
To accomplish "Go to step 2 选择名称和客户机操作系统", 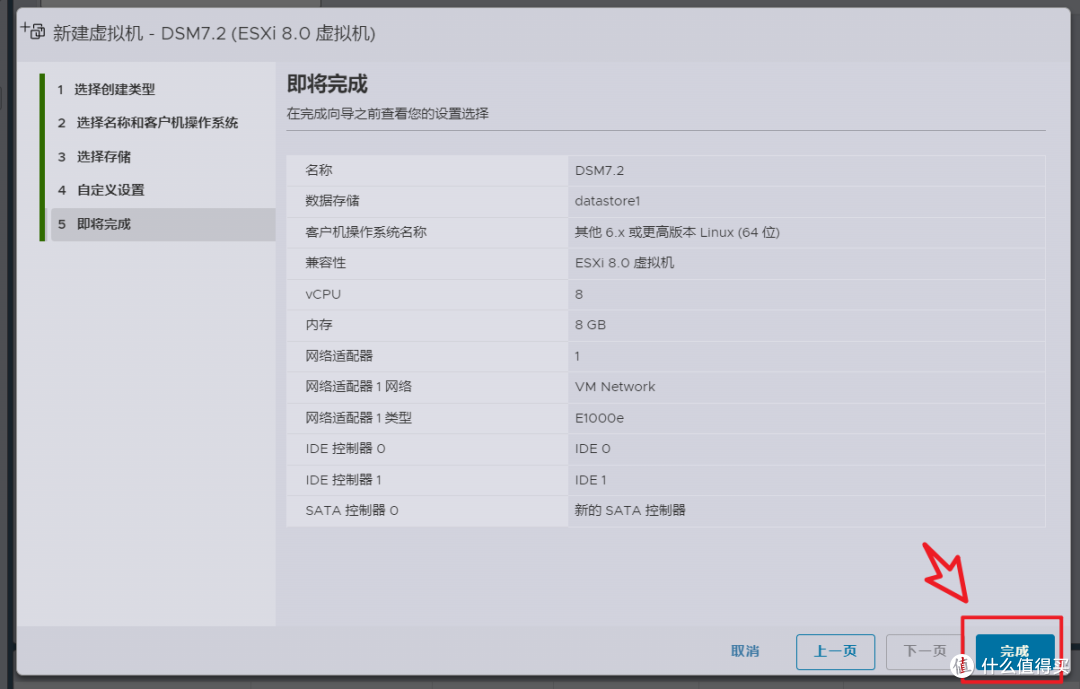I will tap(147, 123).
